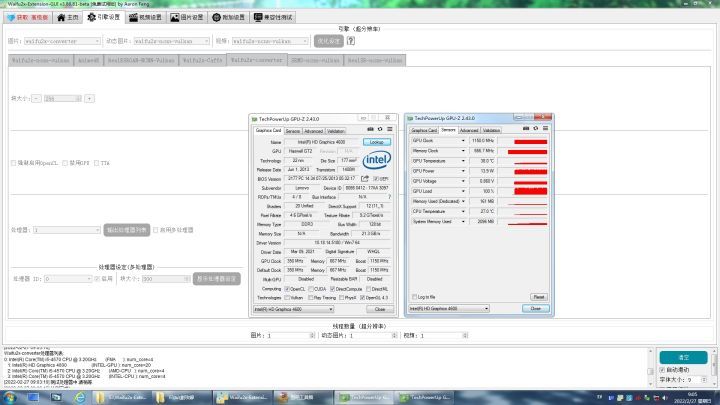The width and height of the screenshot is (720, 405).
Task: Open Validation tab in left GPU-Z window
Action: (x=336, y=131)
